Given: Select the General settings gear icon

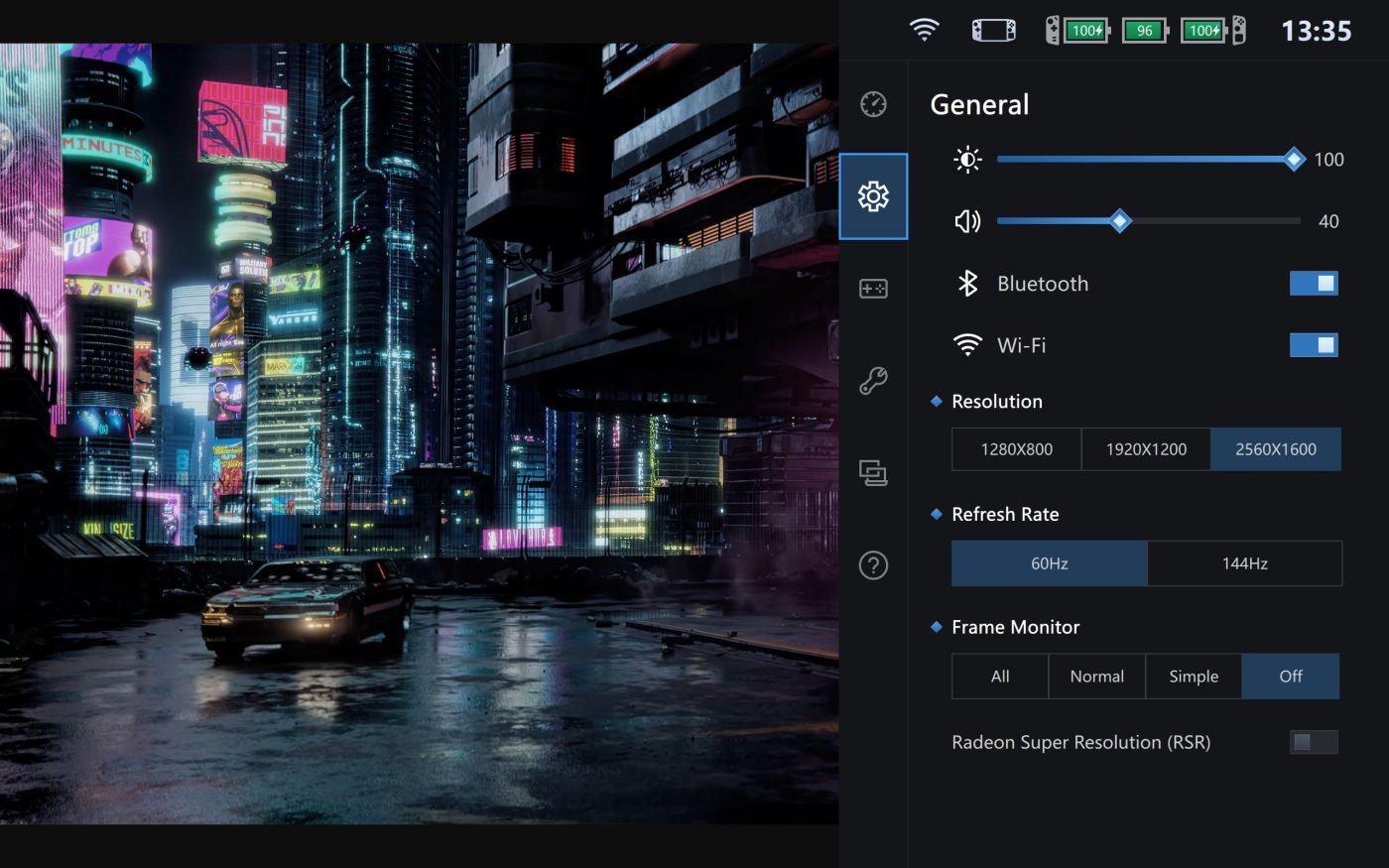Looking at the screenshot, I should (x=873, y=196).
